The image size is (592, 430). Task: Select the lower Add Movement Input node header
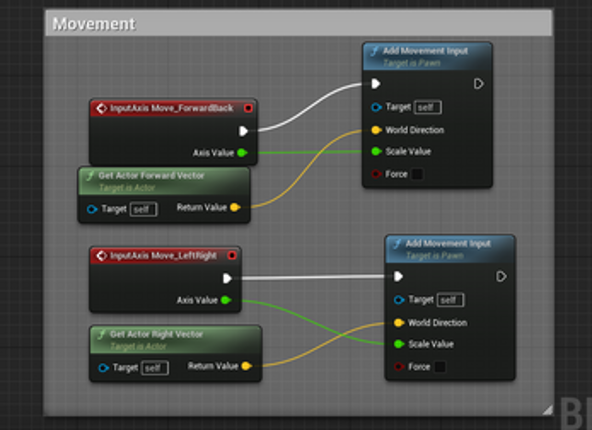[x=450, y=249]
